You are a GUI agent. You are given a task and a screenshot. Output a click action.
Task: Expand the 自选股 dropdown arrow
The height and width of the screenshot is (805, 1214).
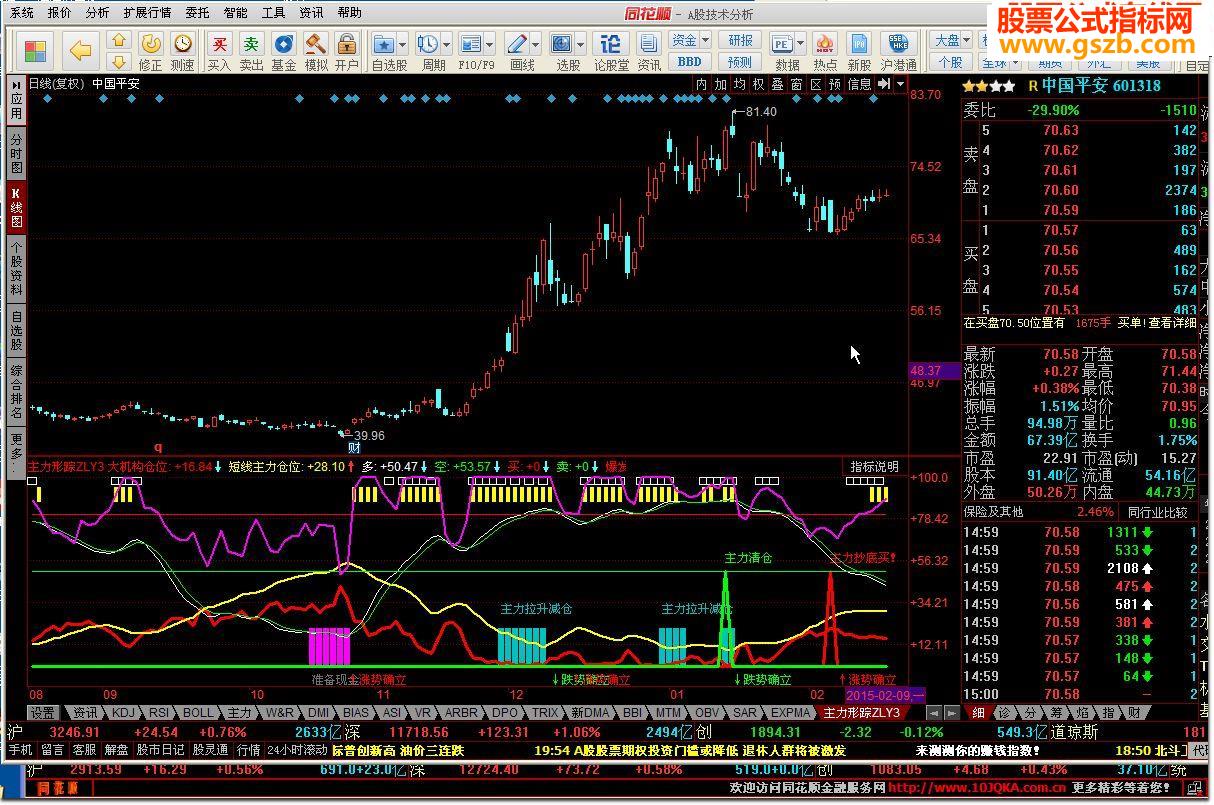(403, 45)
